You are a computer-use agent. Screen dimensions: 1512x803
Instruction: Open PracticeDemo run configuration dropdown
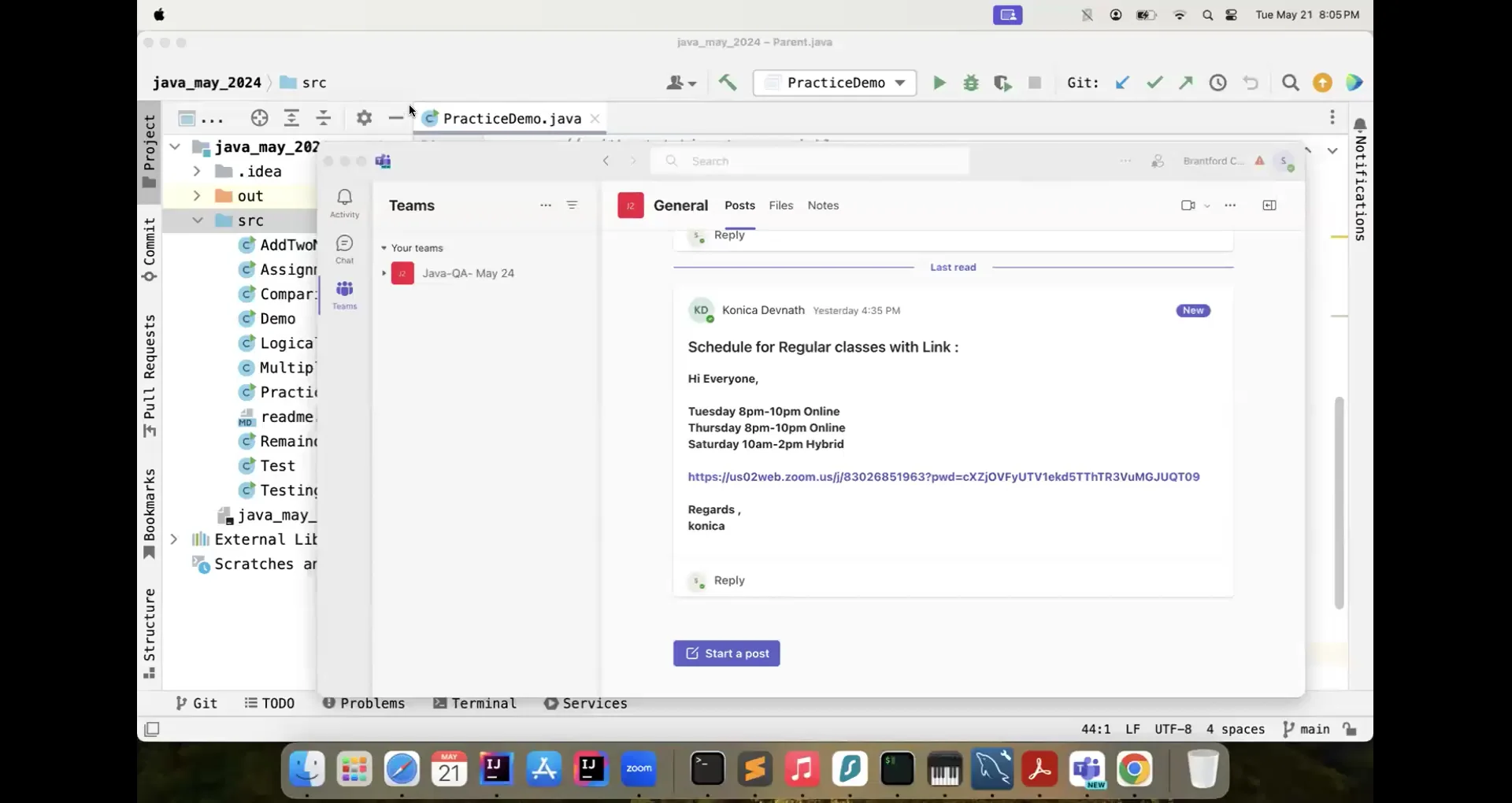click(835, 83)
